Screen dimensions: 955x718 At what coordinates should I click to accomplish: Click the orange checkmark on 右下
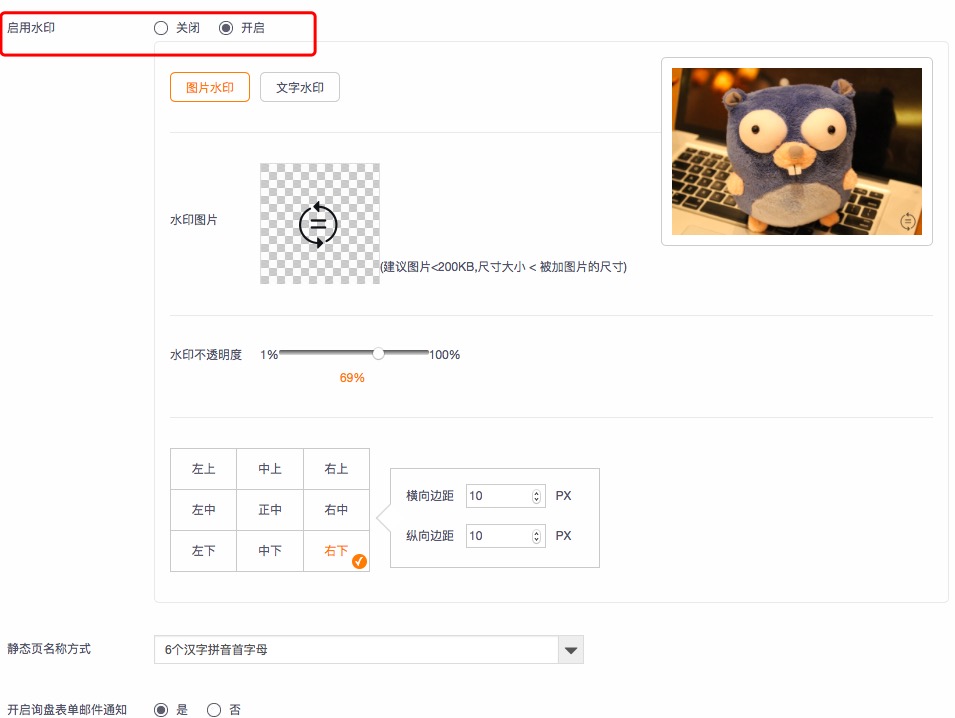click(359, 561)
